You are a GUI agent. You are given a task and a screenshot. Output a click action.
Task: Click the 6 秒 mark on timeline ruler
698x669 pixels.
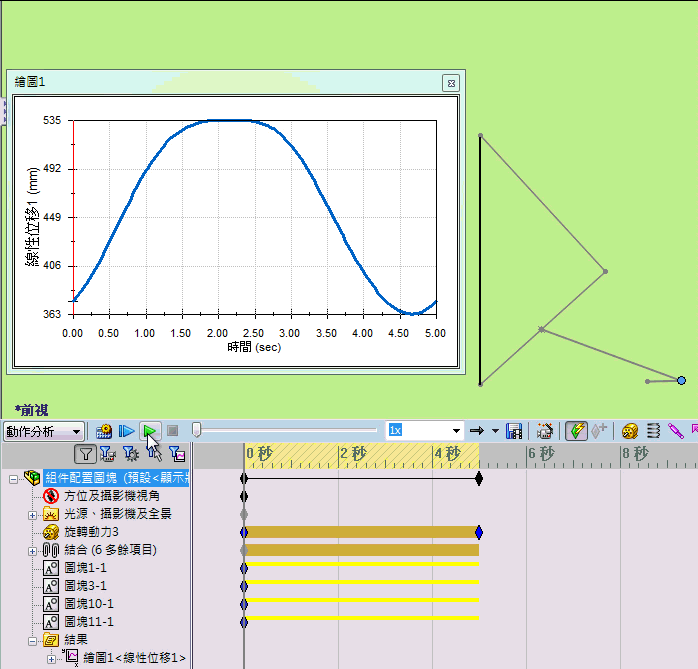pos(541,454)
